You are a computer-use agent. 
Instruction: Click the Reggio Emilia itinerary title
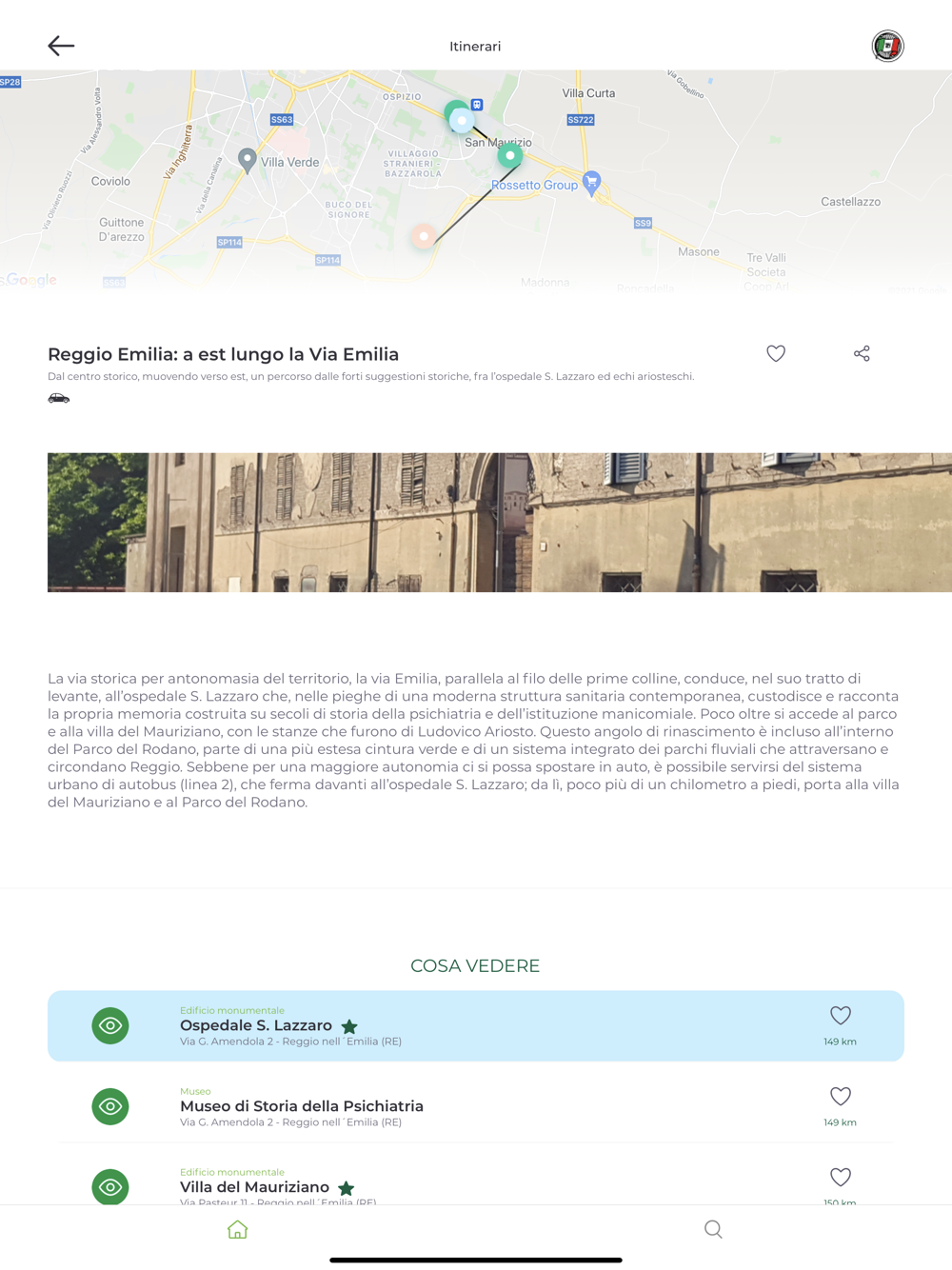pos(223,354)
